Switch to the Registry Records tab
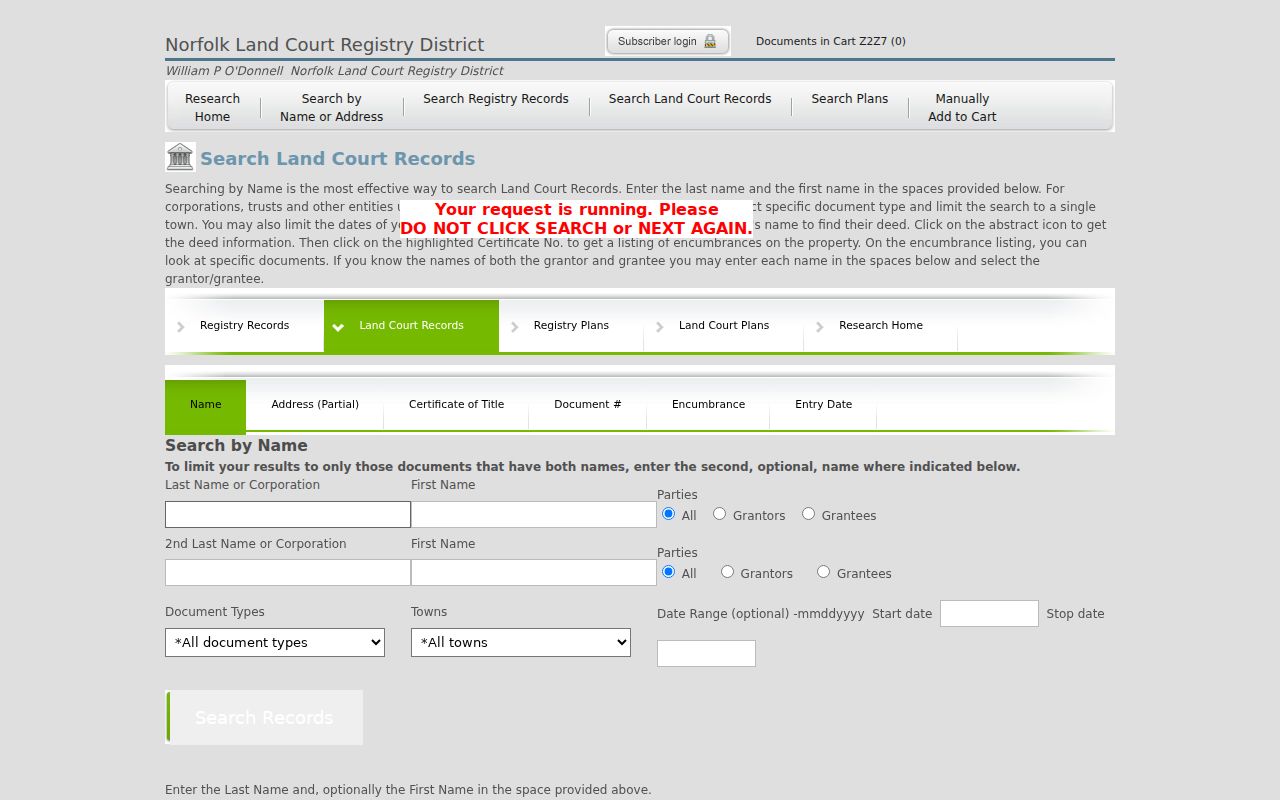 (244, 326)
